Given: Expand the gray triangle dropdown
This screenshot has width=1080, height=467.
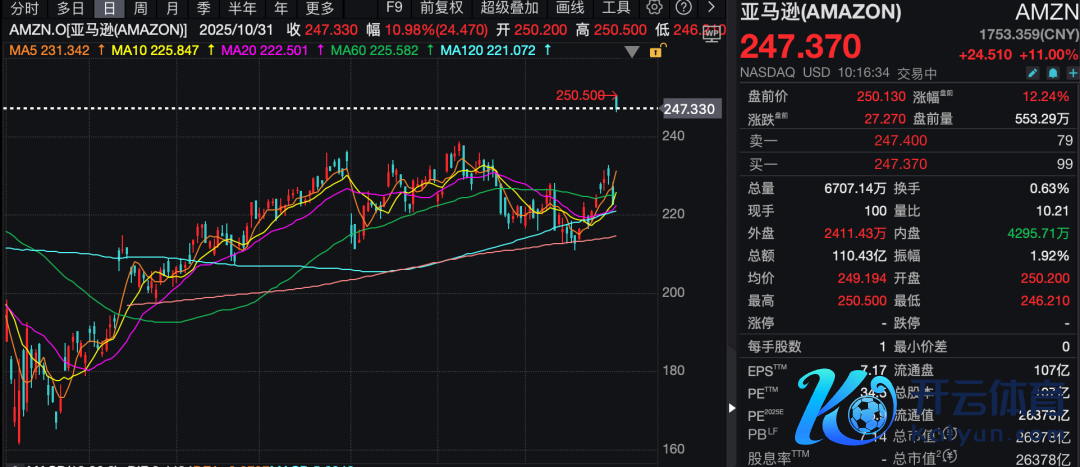Looking at the screenshot, I should (x=630, y=49).
